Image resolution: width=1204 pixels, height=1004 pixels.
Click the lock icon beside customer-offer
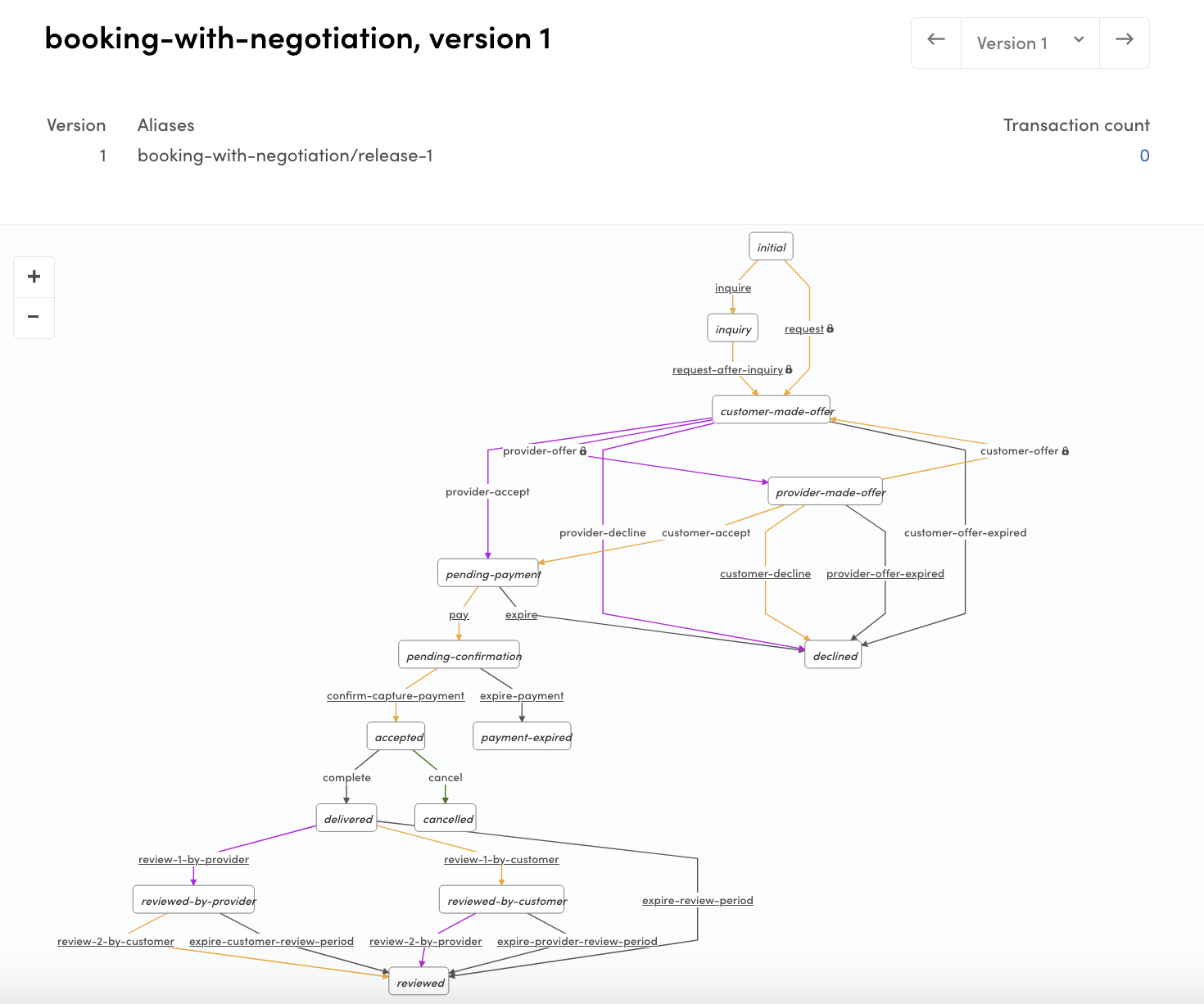1065,450
